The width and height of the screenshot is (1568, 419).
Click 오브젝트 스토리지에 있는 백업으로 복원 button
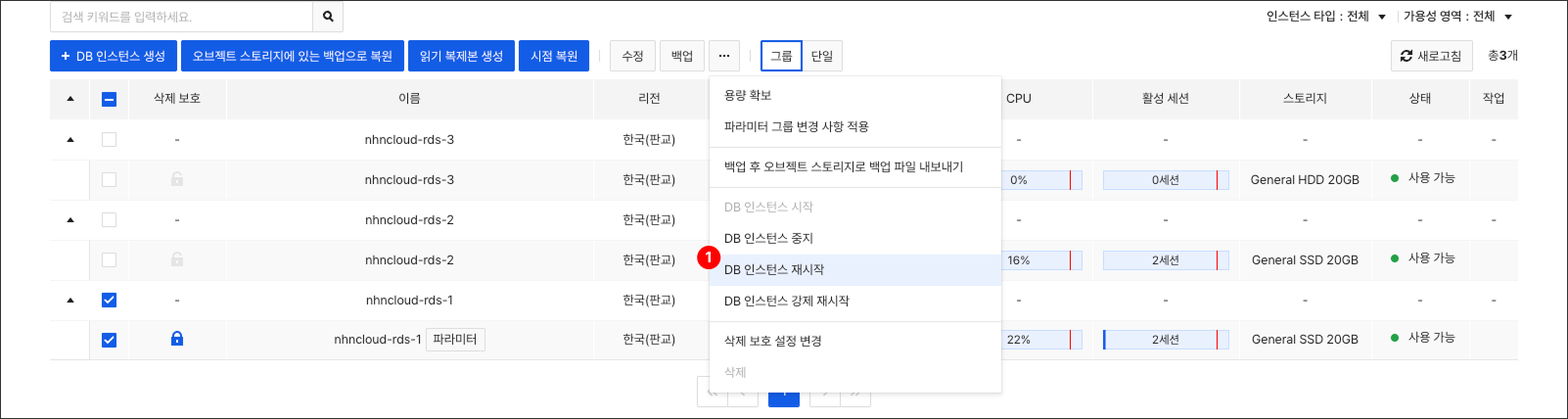(293, 56)
